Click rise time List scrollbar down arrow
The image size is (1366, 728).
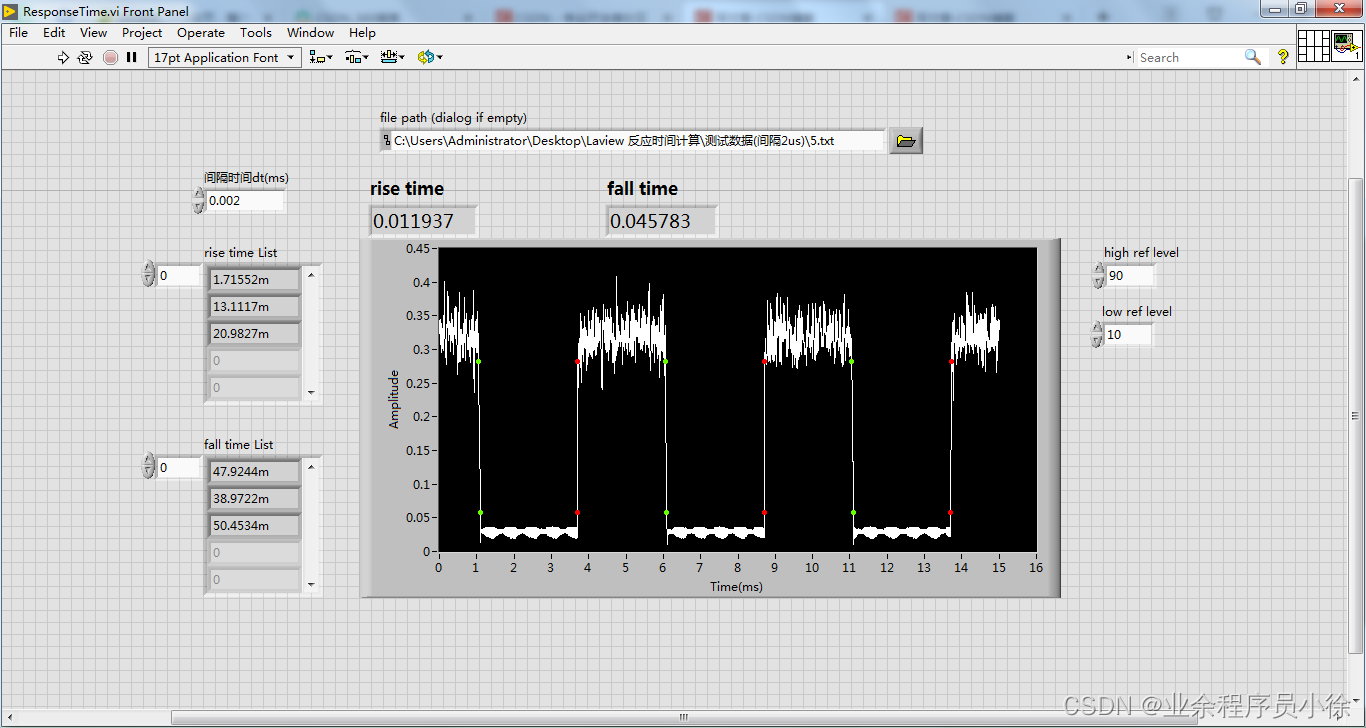click(x=311, y=393)
